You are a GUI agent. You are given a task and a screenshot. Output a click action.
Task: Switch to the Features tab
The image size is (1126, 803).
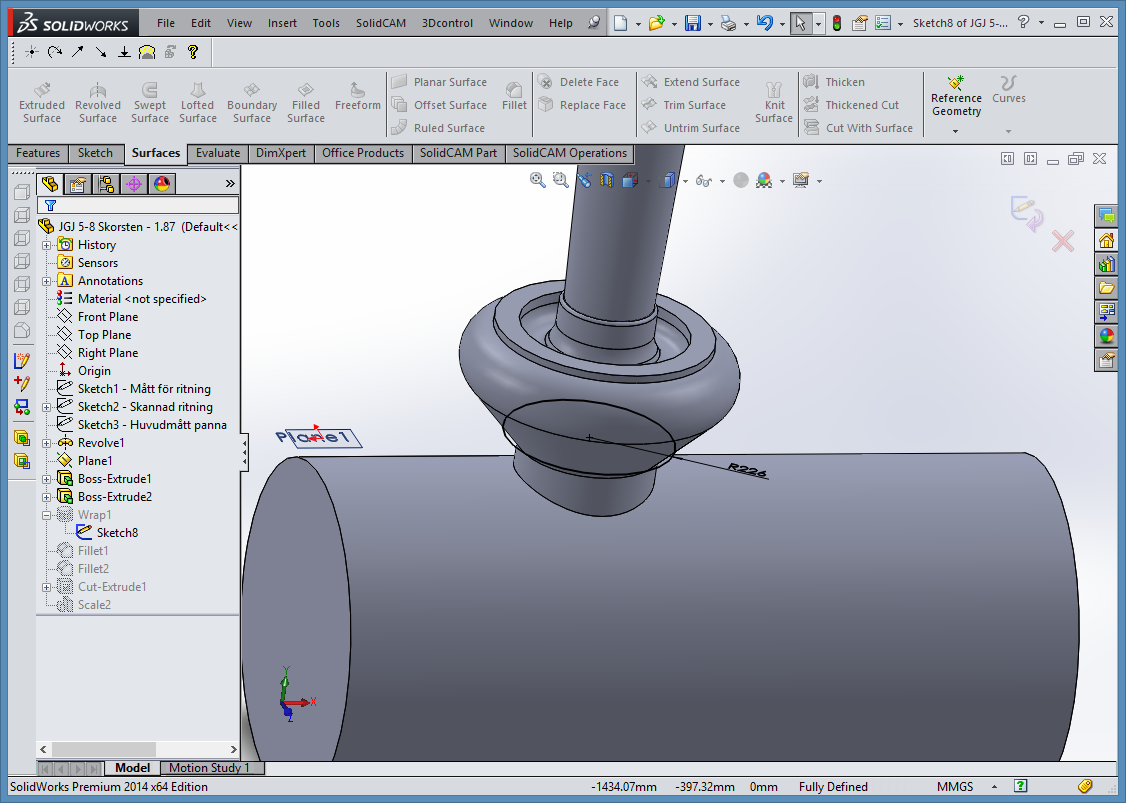coord(38,153)
